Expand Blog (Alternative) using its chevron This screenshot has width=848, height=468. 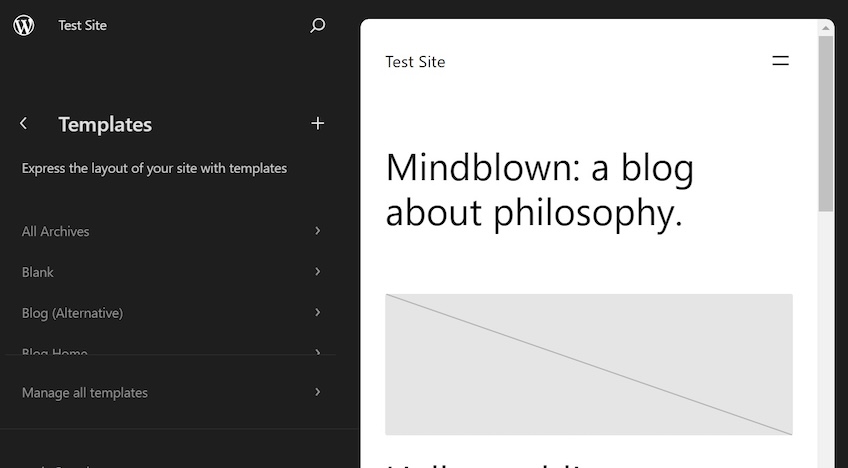click(x=317, y=313)
